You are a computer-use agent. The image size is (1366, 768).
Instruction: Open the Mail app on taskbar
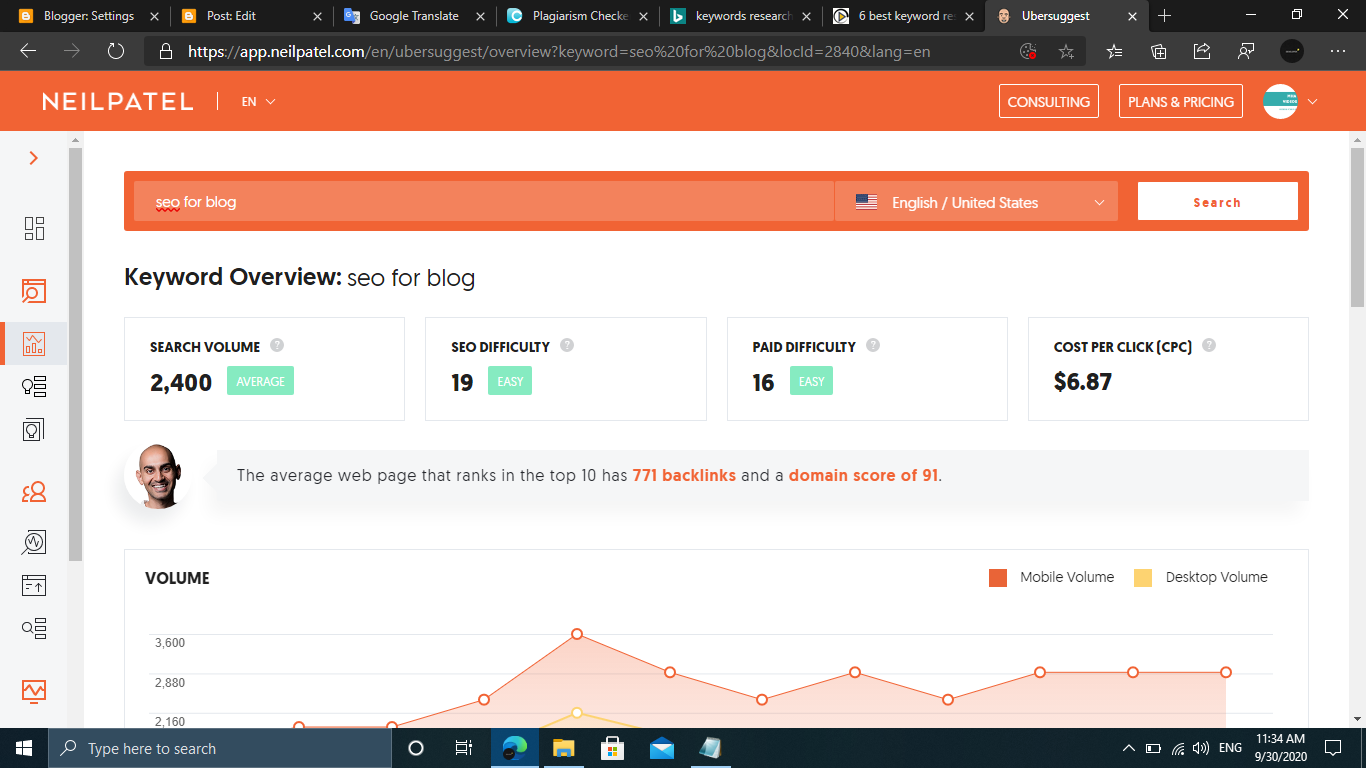(661, 748)
